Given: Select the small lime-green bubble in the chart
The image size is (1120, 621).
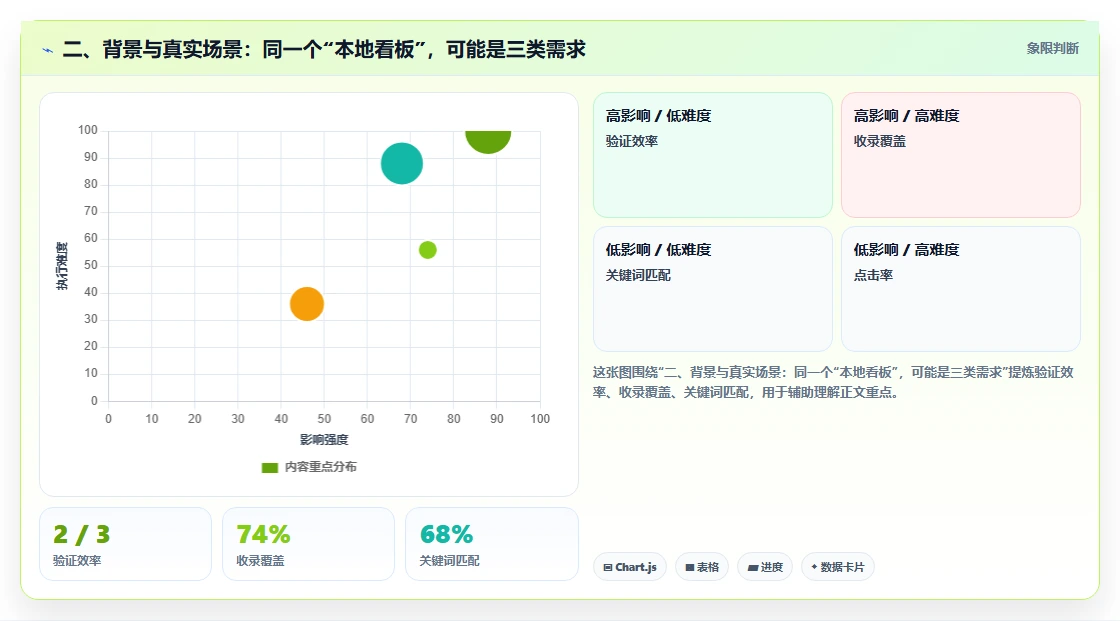Looking at the screenshot, I should tap(427, 250).
